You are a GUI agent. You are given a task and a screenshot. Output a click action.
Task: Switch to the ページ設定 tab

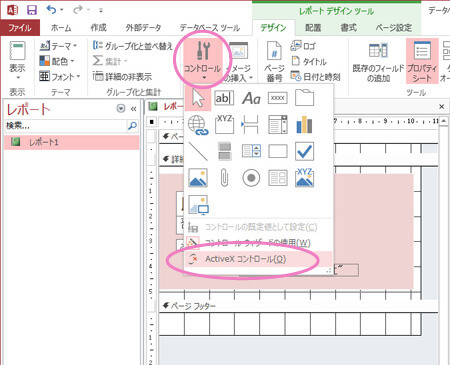coord(394,28)
